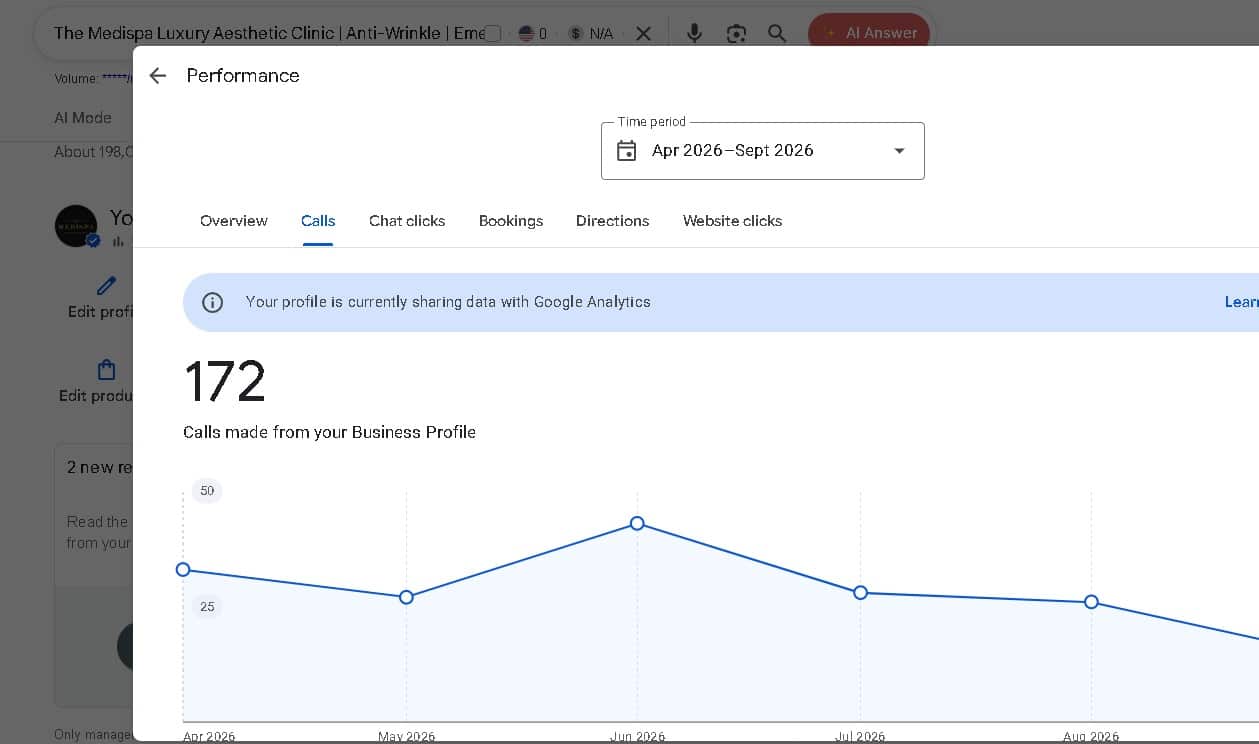
Task: Click the AI Answer button
Action: click(x=869, y=33)
